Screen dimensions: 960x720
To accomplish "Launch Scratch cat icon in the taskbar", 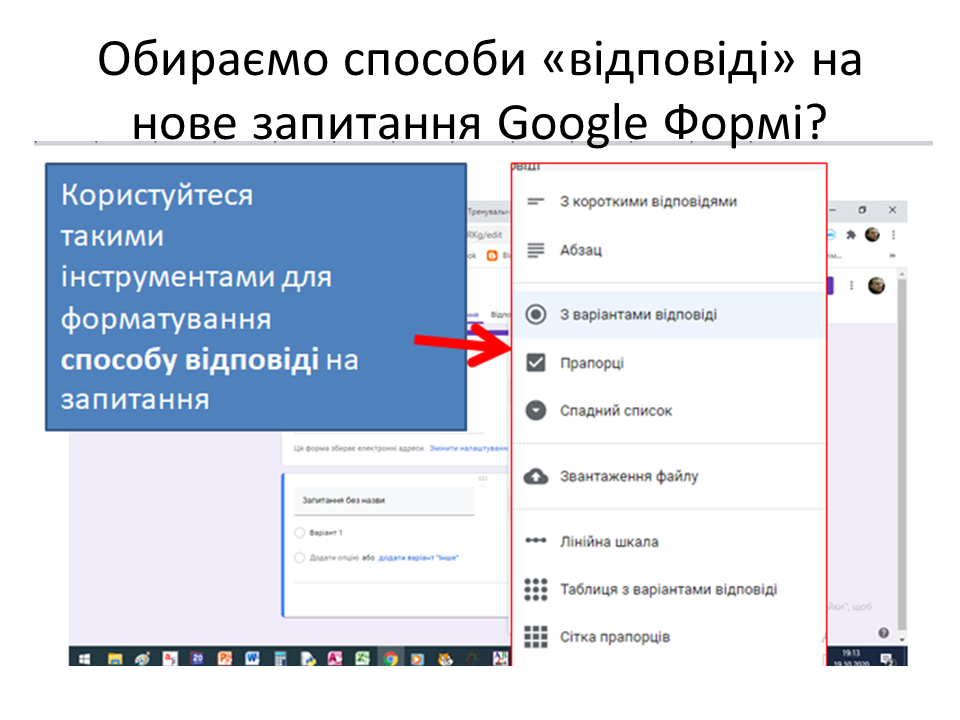I will [x=445, y=659].
